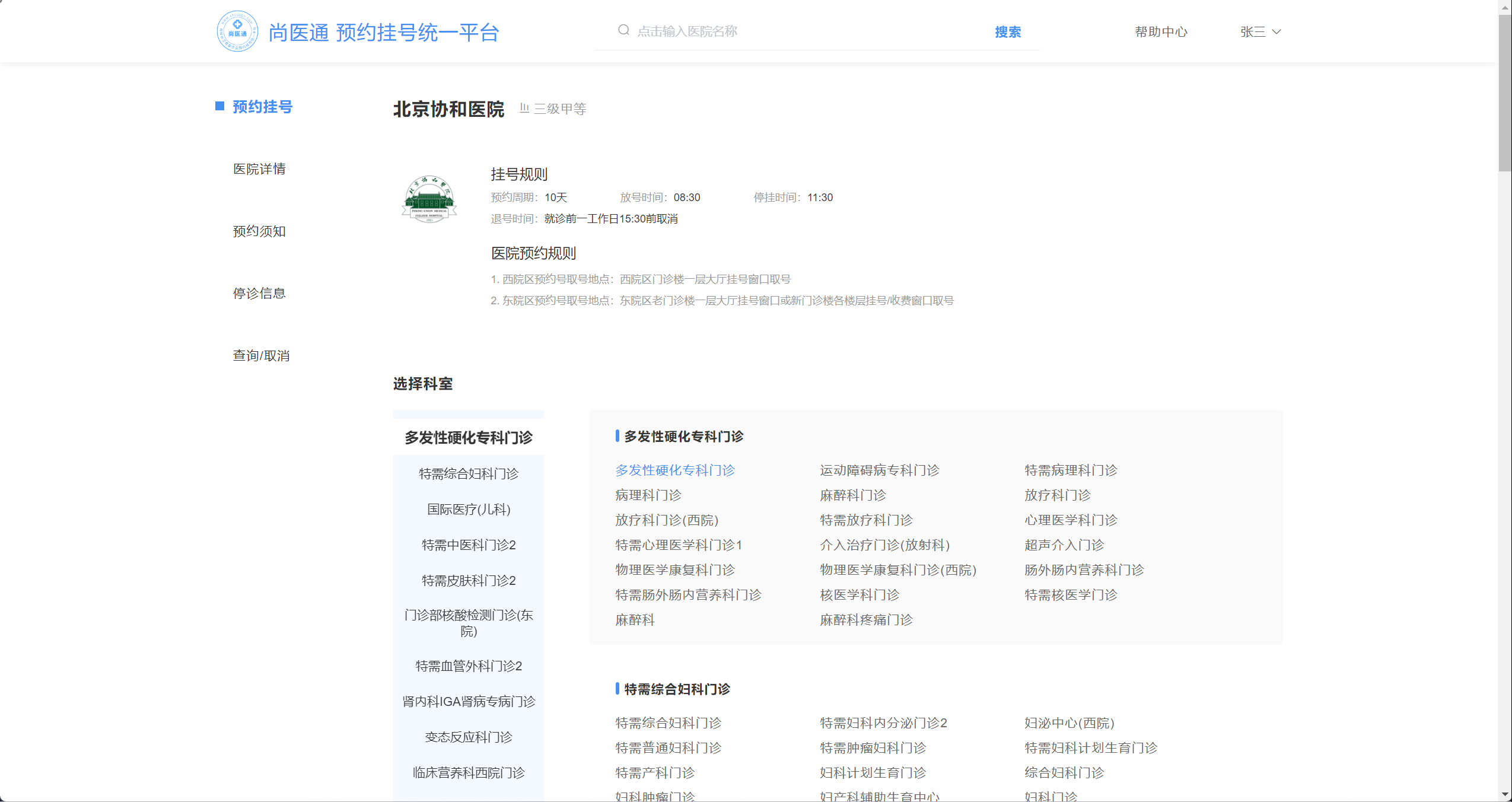Viewport: 1512px width, 802px height.
Task: Click the 尚医通 预约挂号统一平台 site title
Action: click(384, 33)
